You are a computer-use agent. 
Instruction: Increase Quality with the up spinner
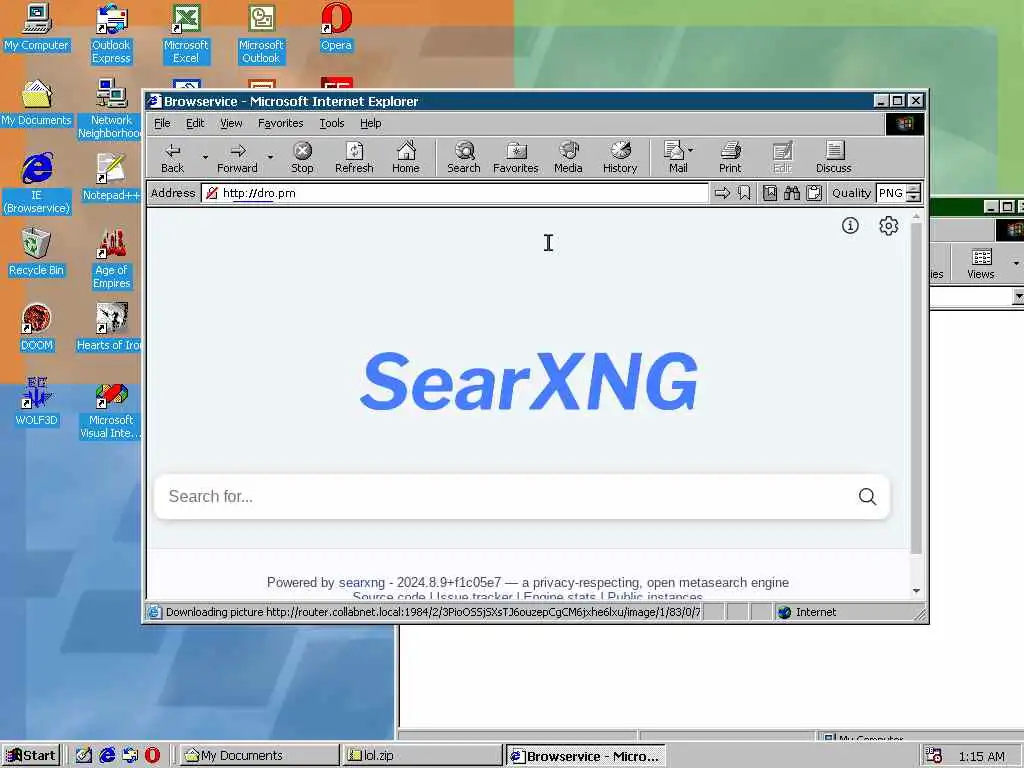tap(914, 189)
